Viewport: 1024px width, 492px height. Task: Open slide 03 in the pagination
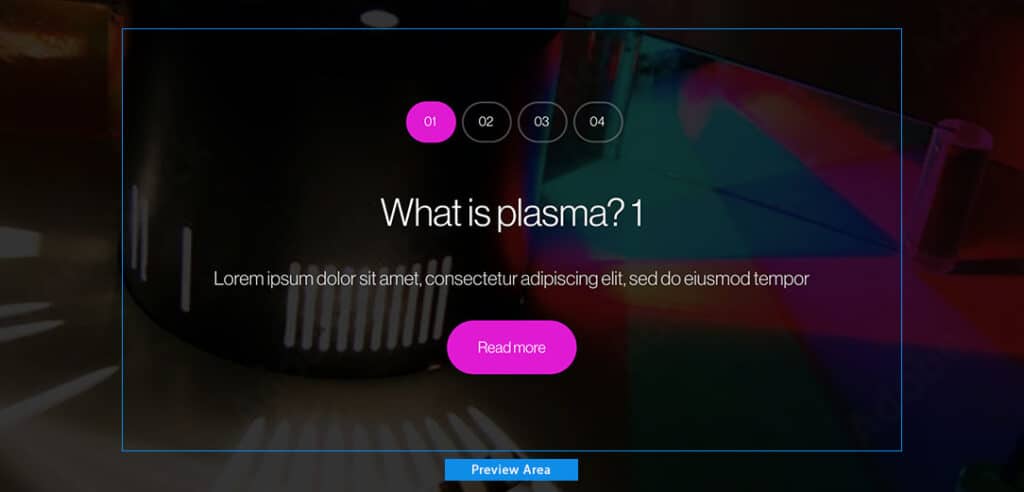tap(541, 122)
